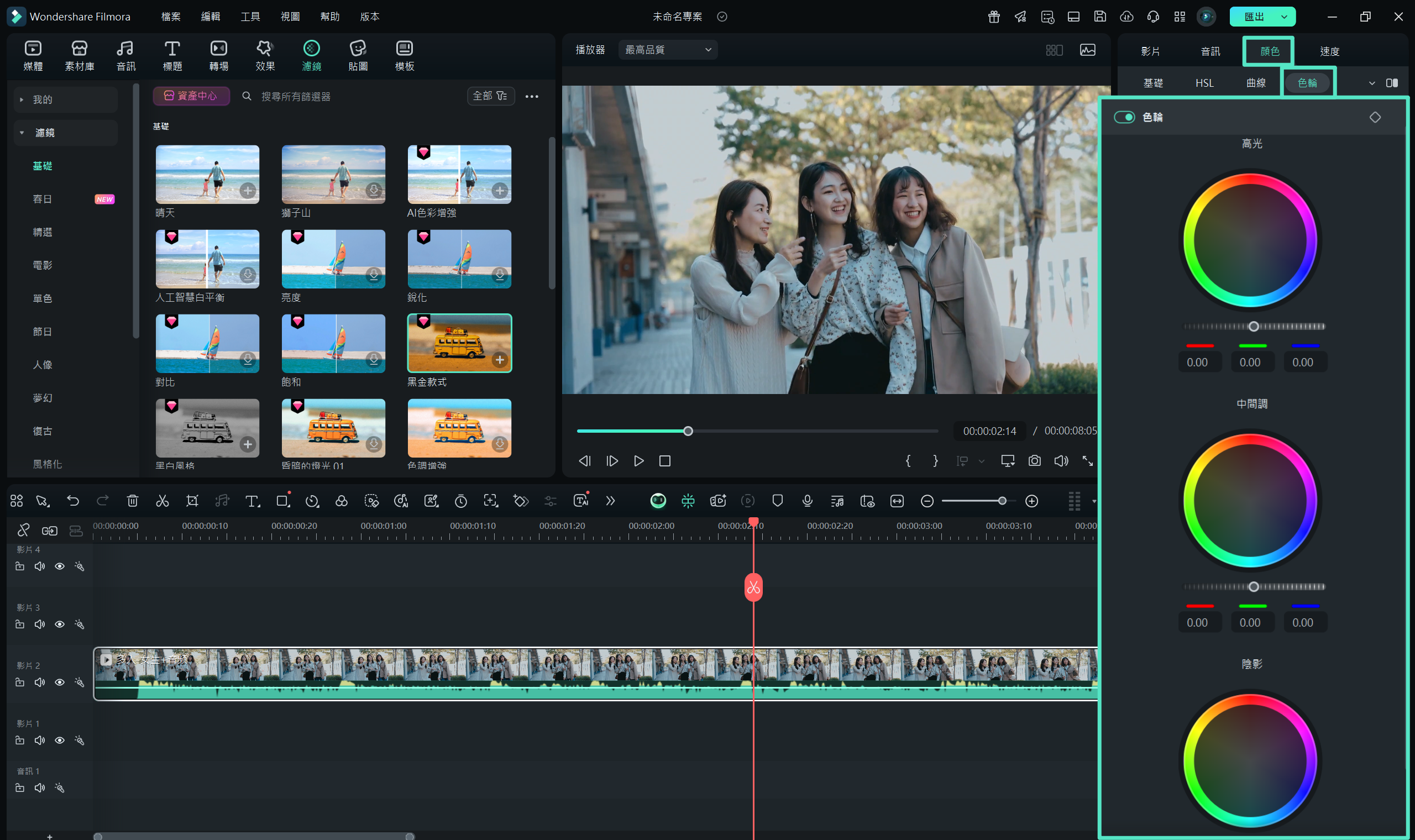The height and width of the screenshot is (840, 1415).
Task: Open the 檔案 menu
Action: coord(170,17)
